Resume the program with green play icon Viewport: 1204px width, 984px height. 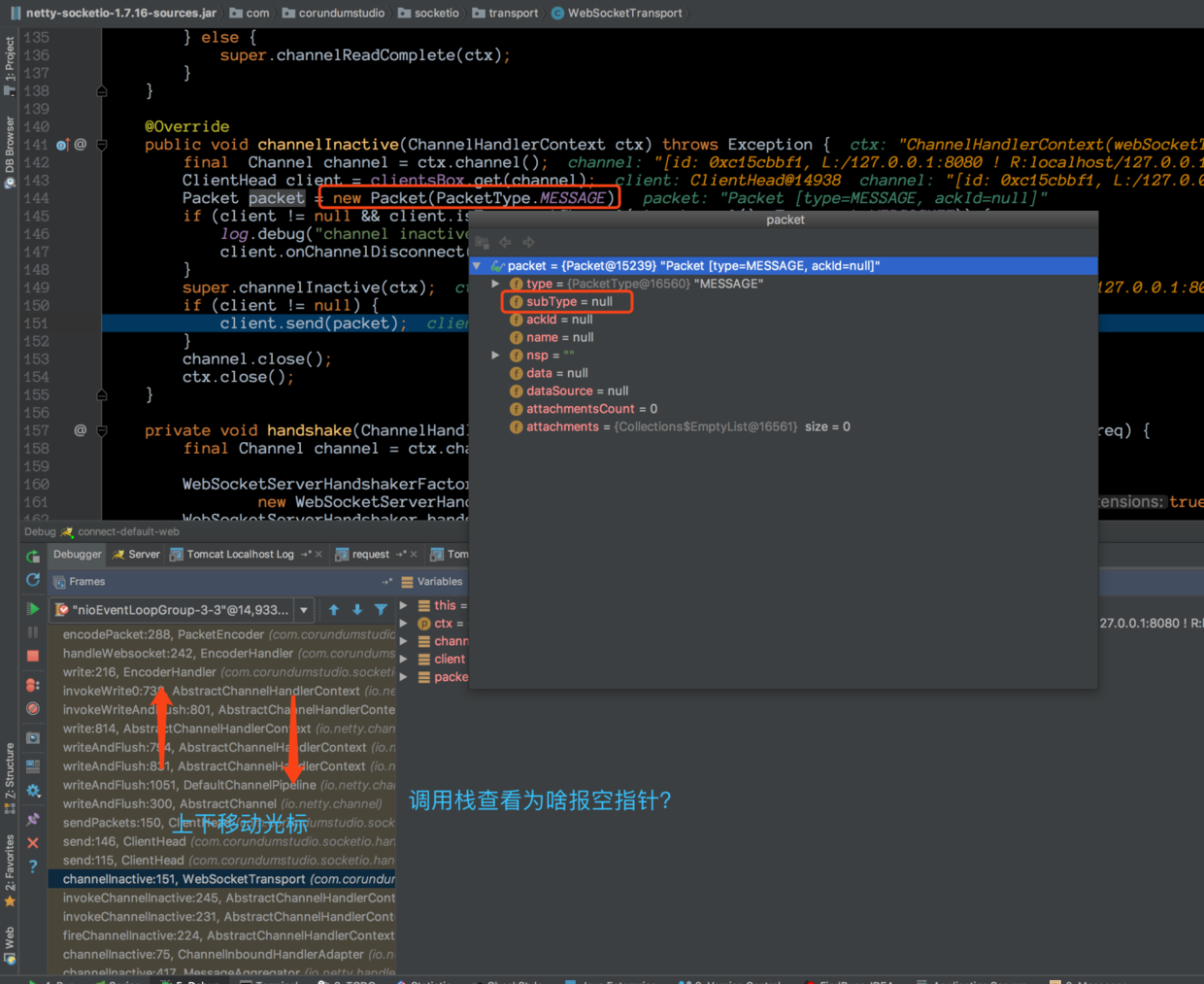(33, 609)
